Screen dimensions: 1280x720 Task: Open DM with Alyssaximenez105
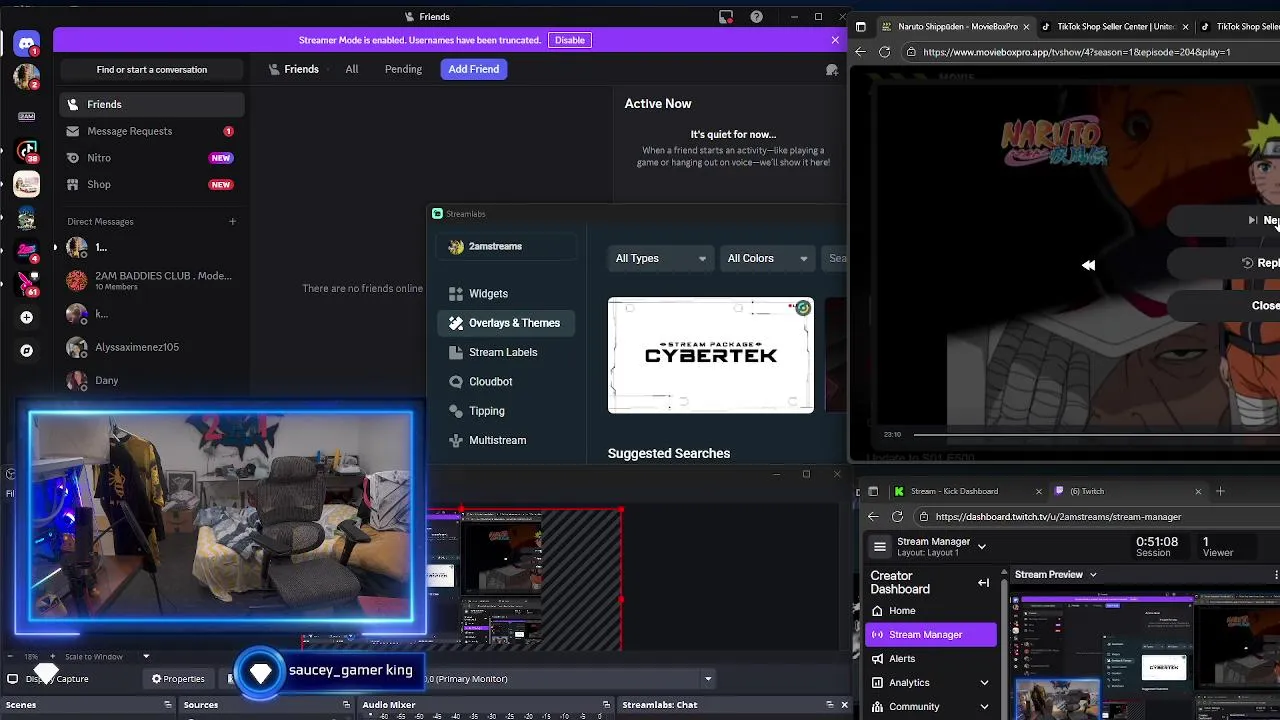coord(152,347)
